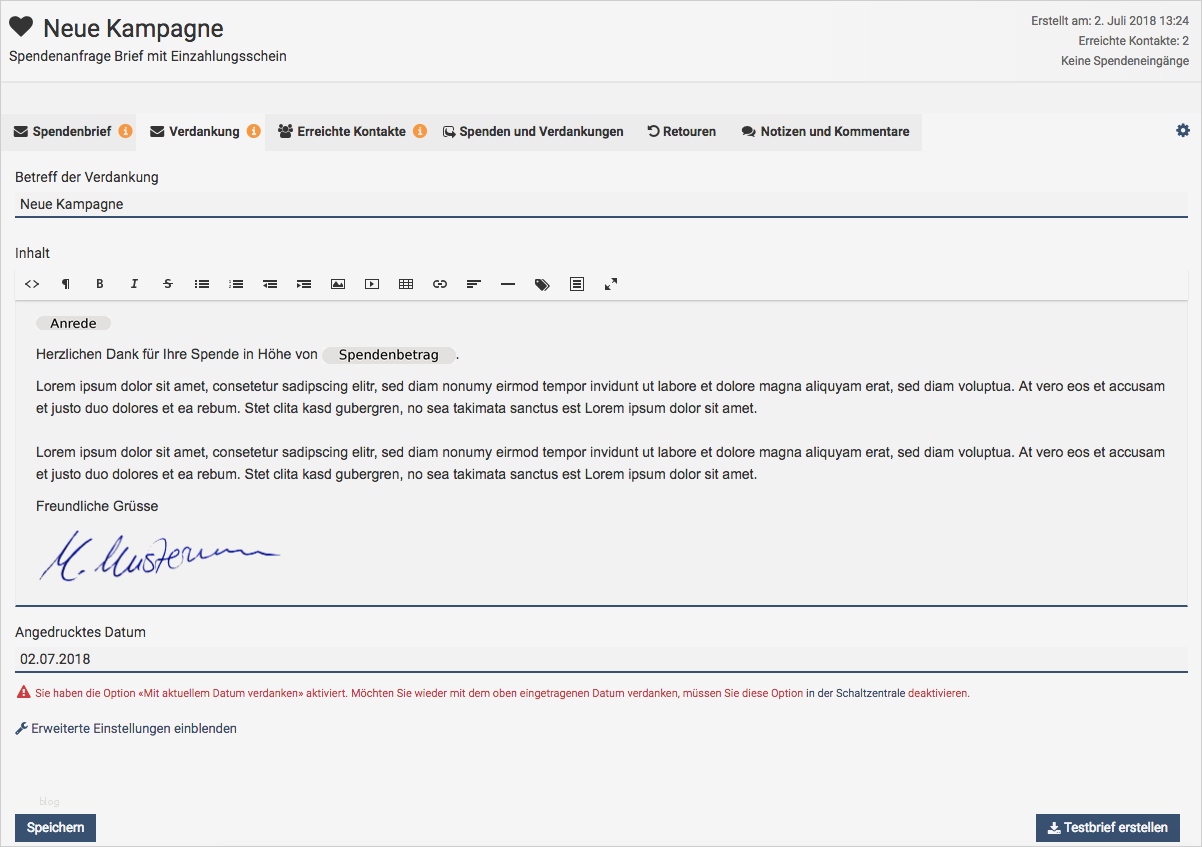Insert a table in the editor
This screenshot has height=847, width=1202.
406,283
